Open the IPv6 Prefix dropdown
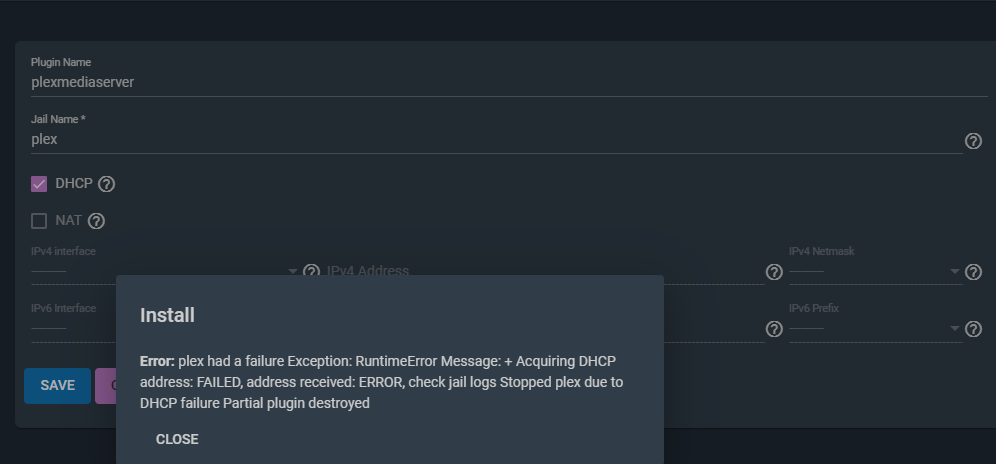This screenshot has height=464, width=996. pos(874,329)
